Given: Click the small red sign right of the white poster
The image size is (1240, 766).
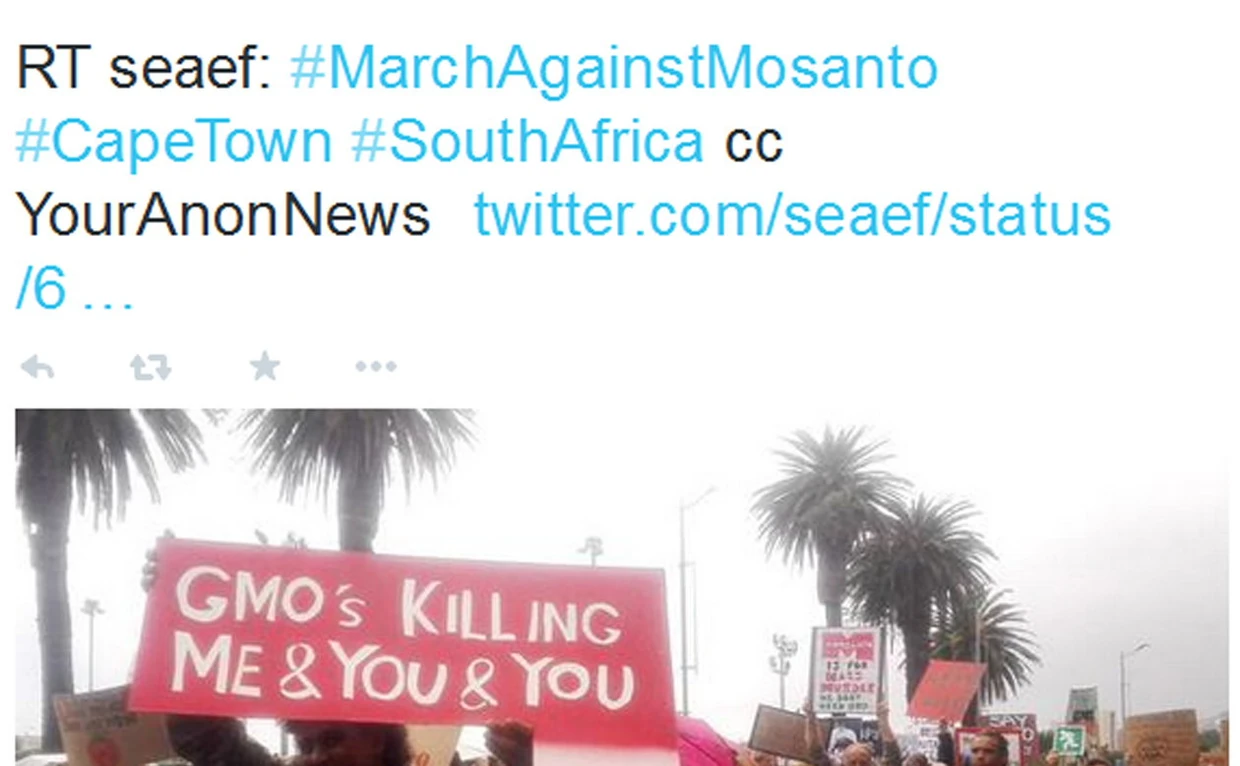Looking at the screenshot, I should (945, 691).
